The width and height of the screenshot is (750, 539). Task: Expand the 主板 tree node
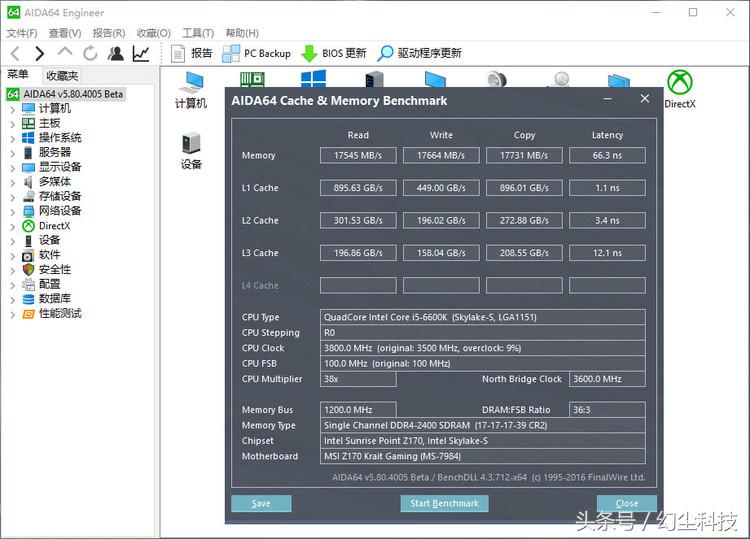[x=12, y=124]
